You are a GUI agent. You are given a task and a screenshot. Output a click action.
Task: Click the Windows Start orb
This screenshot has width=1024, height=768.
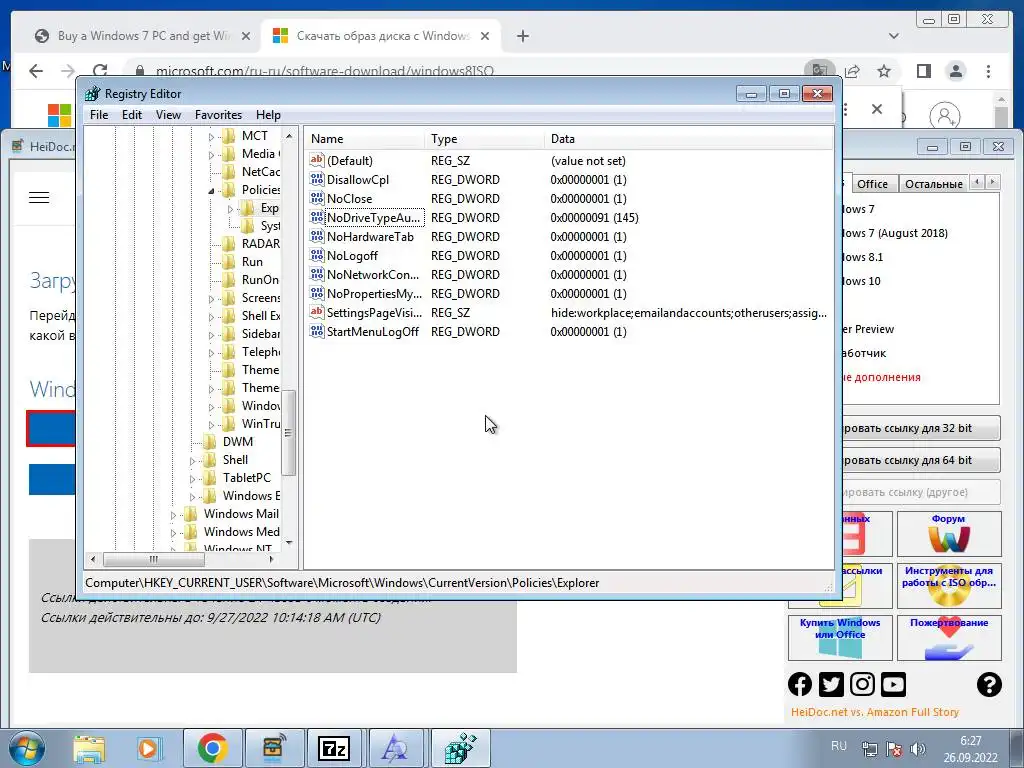pyautogui.click(x=26, y=748)
